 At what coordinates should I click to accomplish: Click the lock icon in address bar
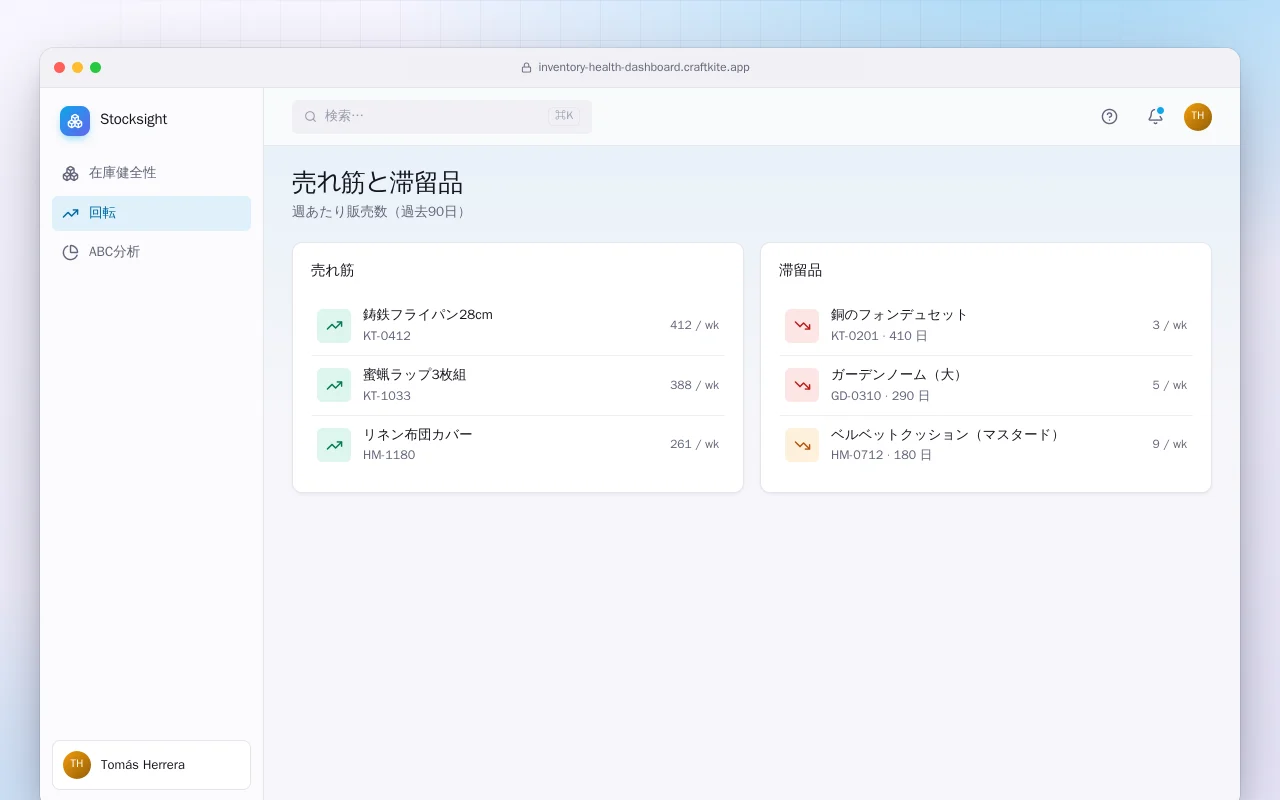526,68
